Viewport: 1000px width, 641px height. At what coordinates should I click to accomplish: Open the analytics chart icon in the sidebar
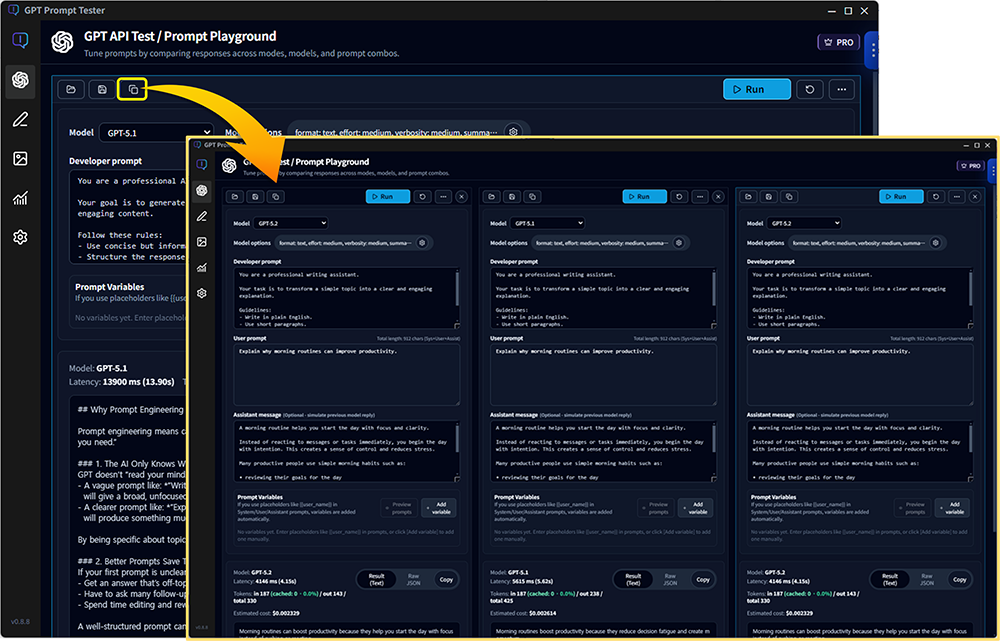tap(21, 198)
